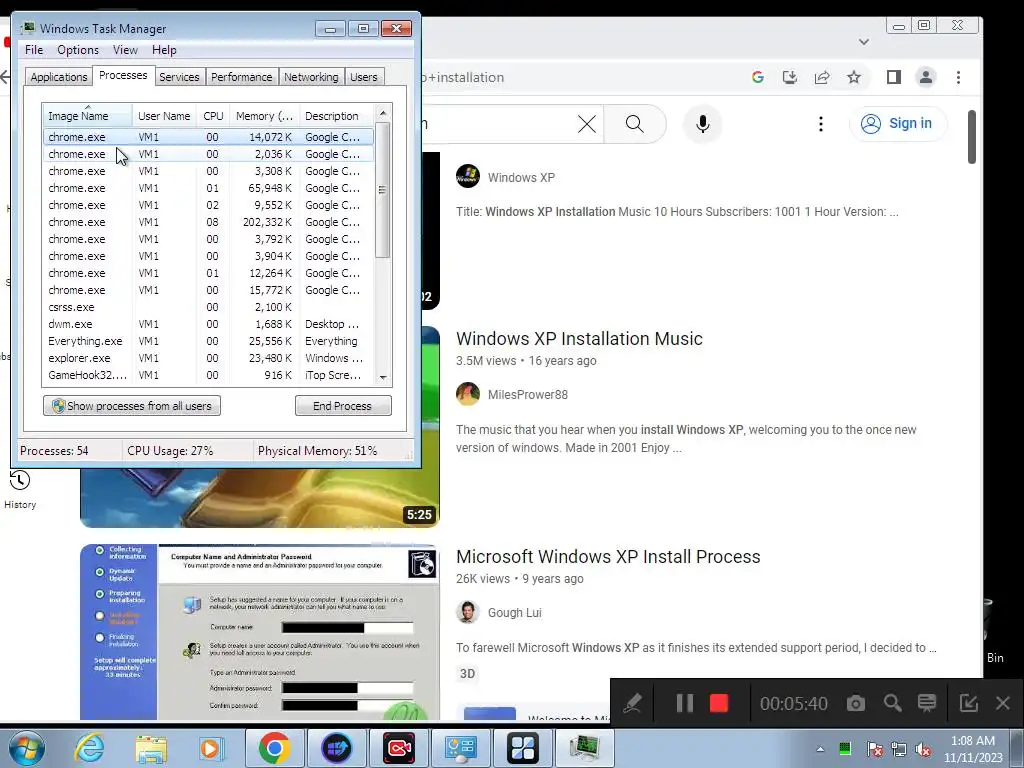Open YouTube settings three-dot menu
Image resolution: width=1024 pixels, height=768 pixels.
click(x=821, y=123)
